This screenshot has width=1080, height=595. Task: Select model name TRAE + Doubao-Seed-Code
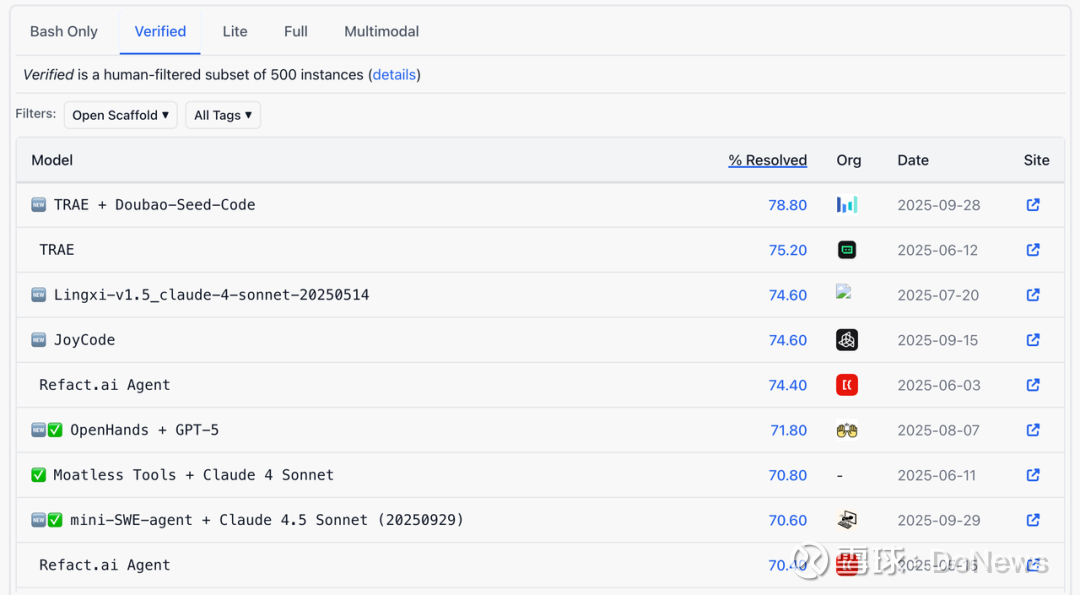154,205
